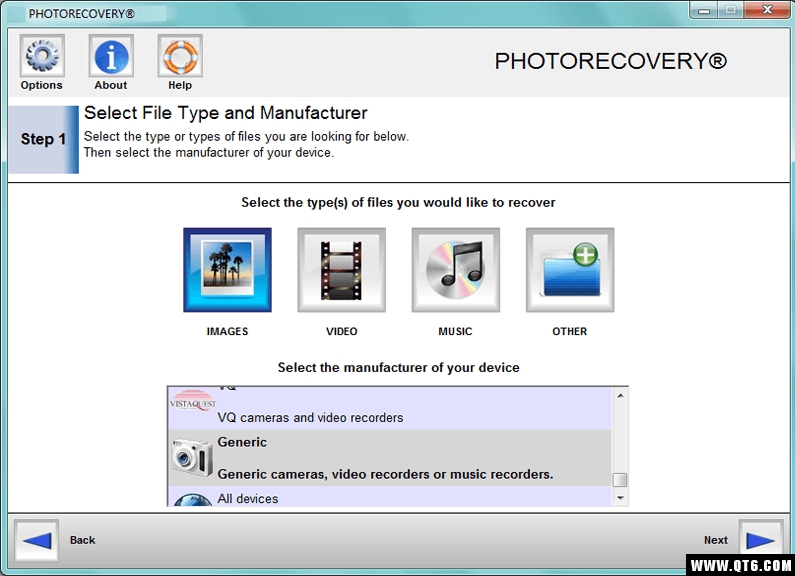The height and width of the screenshot is (576, 795).
Task: Click the IMAGES caption
Action: [227, 331]
